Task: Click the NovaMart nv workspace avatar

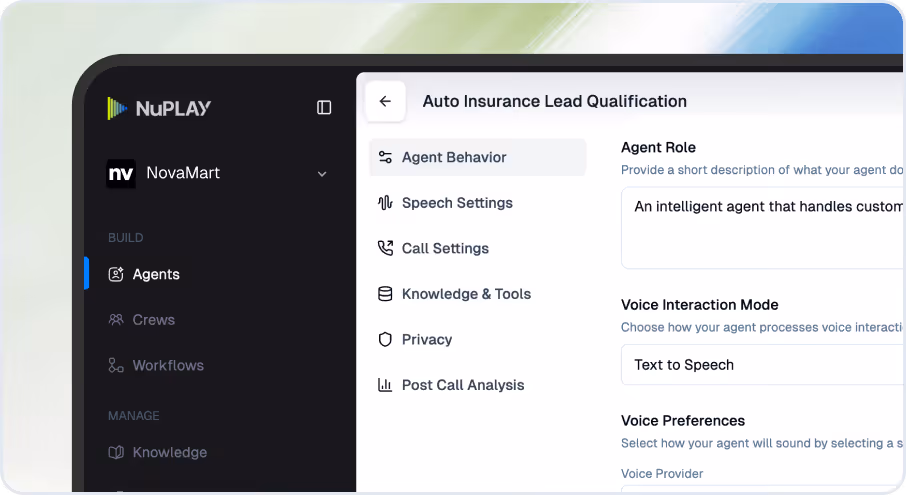Action: tap(121, 173)
